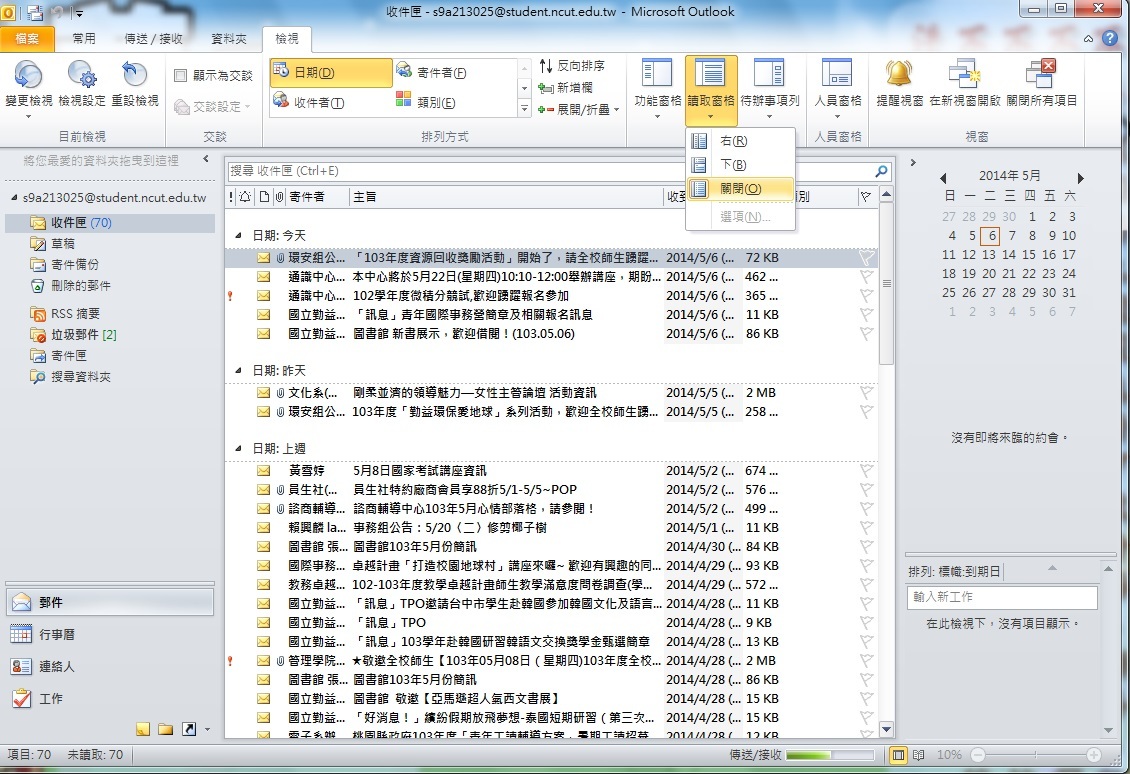Go to next month in date navigator
Viewport: 1130px width, 774px height.
click(1080, 177)
